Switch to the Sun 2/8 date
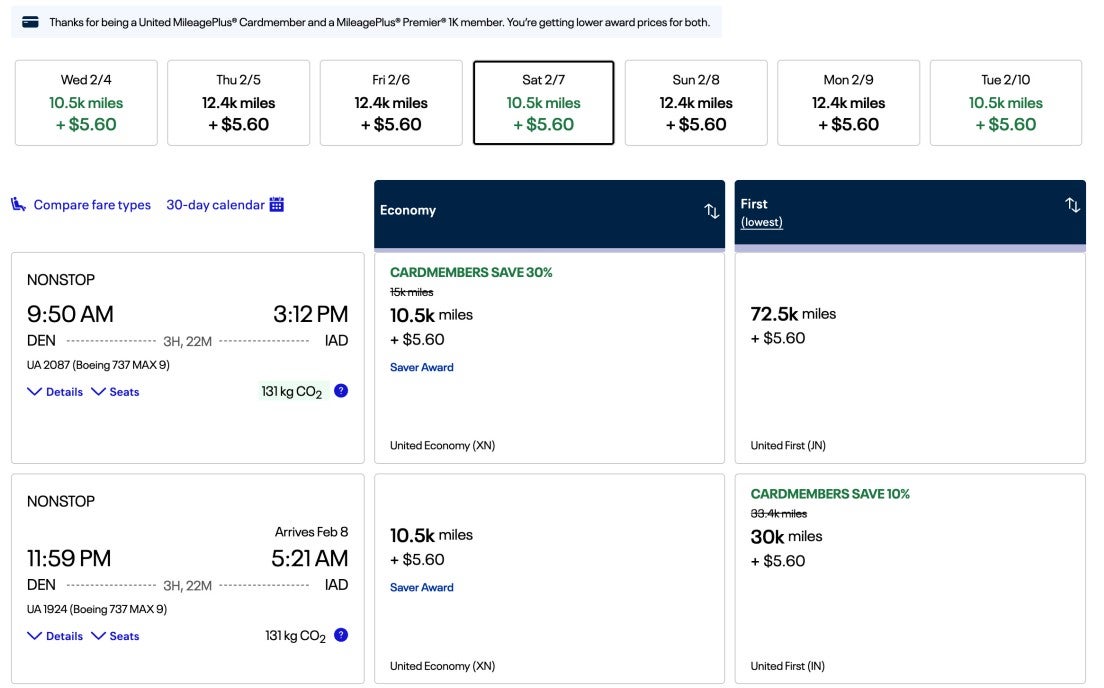Image resolution: width=1104 pixels, height=688 pixels. pyautogui.click(x=696, y=102)
